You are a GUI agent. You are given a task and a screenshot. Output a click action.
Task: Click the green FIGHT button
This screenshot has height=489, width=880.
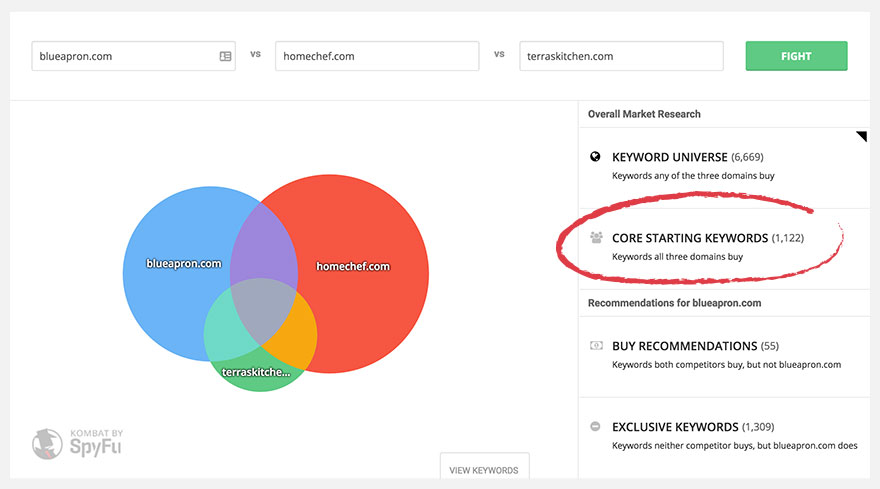click(796, 56)
